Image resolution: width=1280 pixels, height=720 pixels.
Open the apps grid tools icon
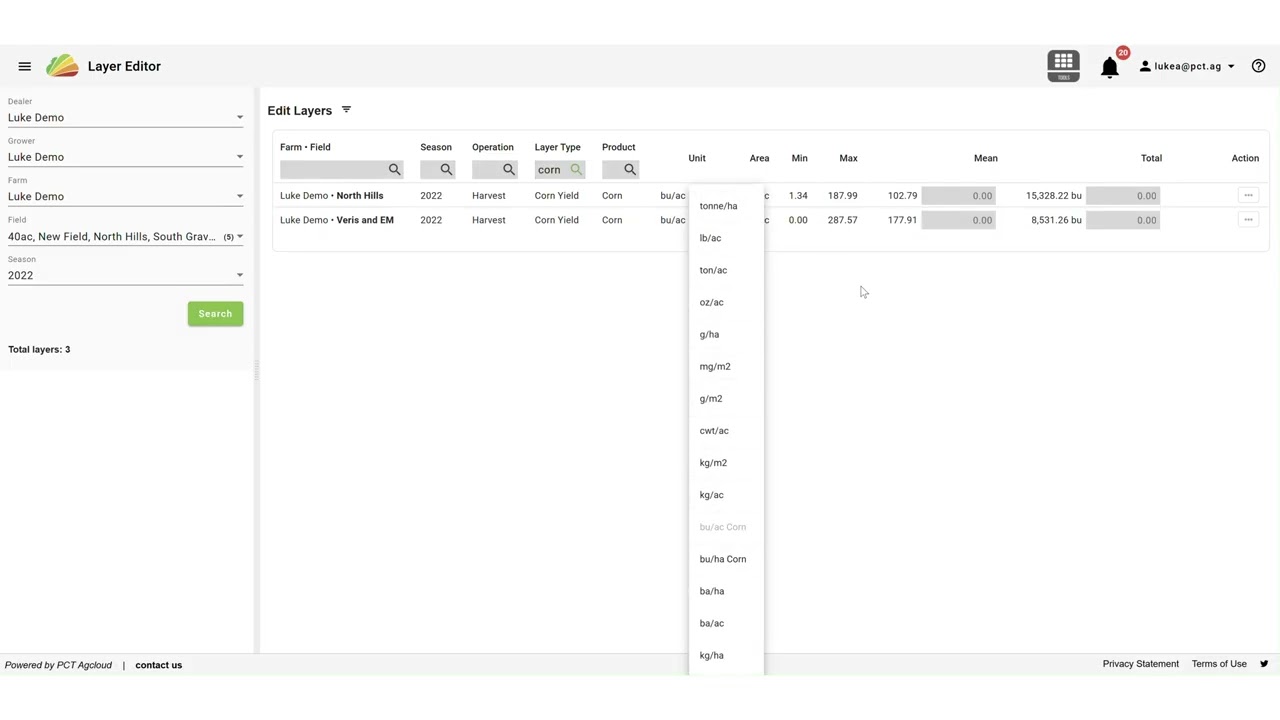(1063, 66)
